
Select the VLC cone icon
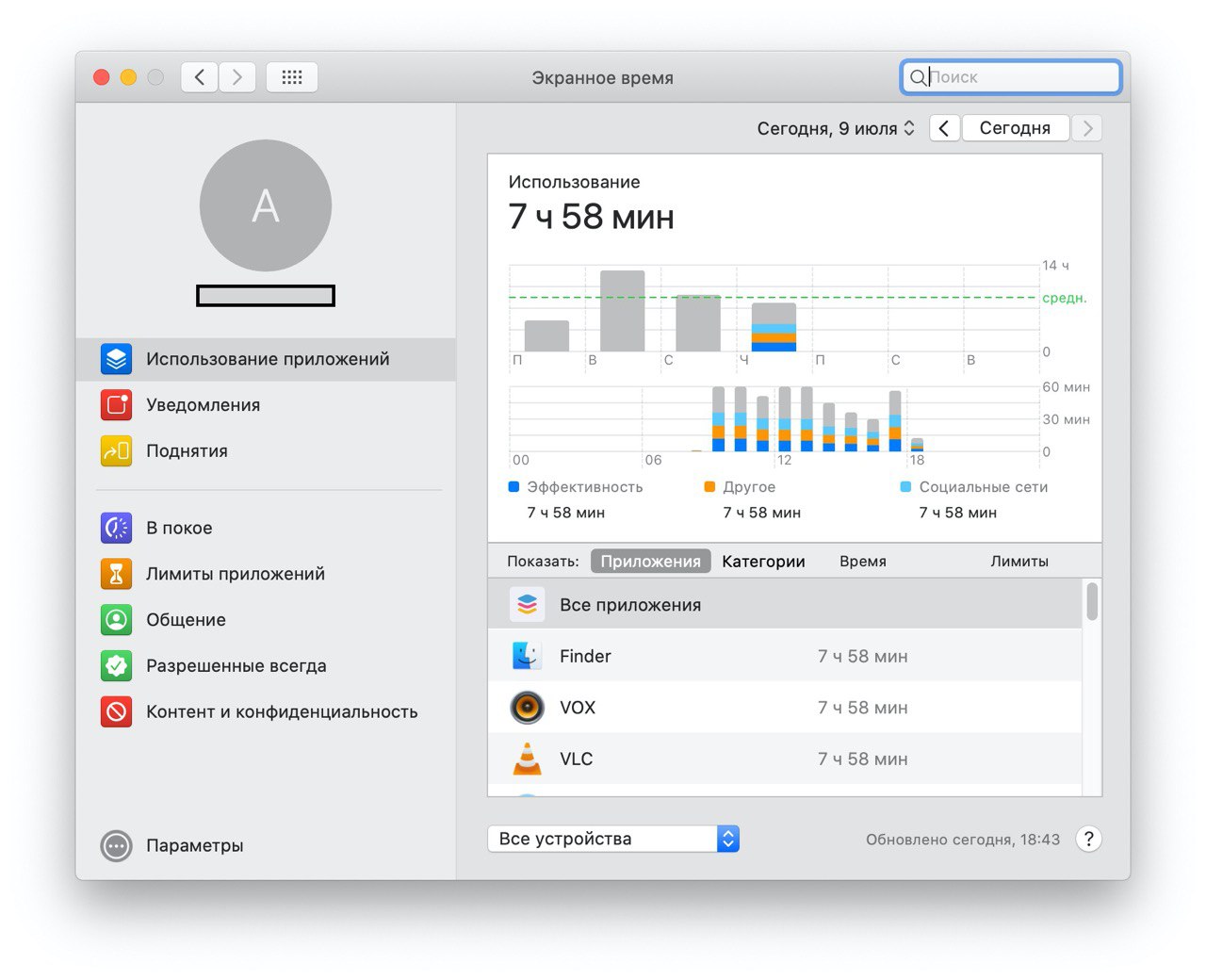pos(527,759)
